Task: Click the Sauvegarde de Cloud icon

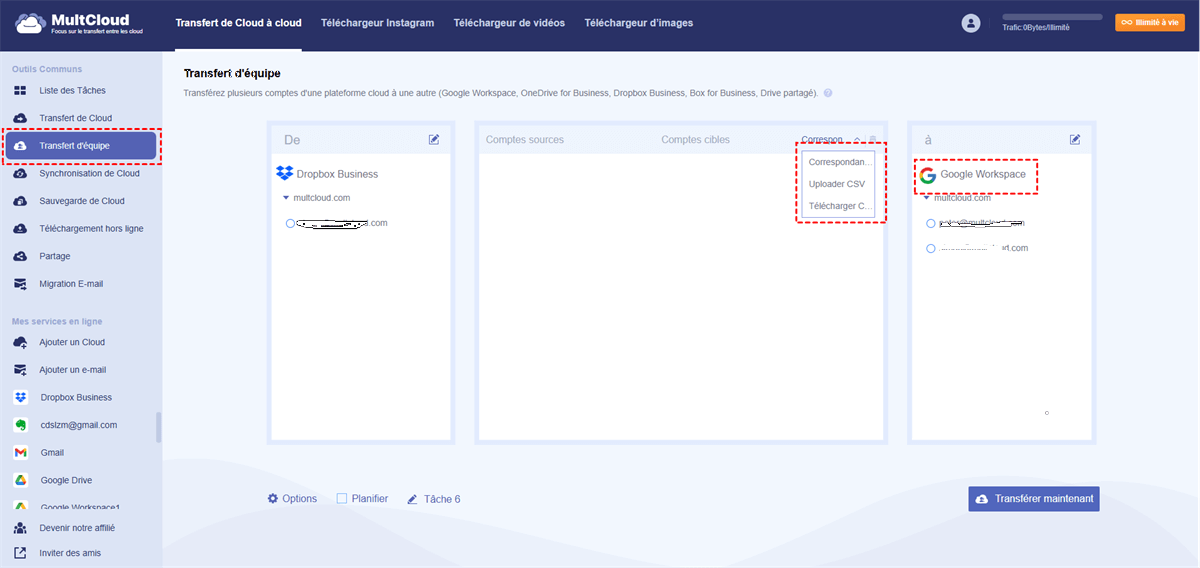Action: point(20,201)
